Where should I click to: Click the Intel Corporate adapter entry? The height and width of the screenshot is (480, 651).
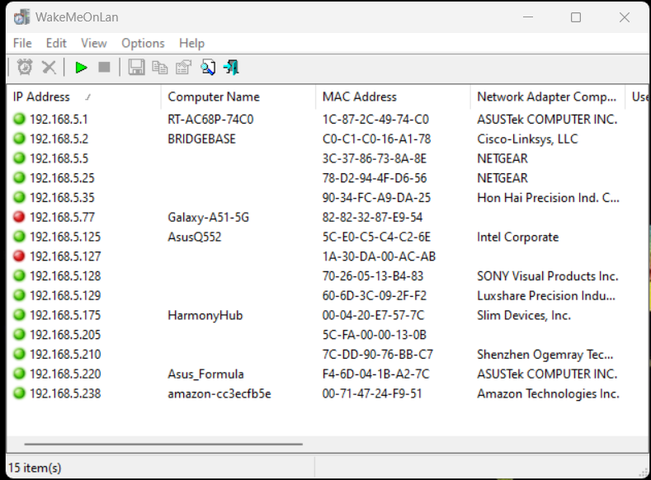click(x=517, y=237)
